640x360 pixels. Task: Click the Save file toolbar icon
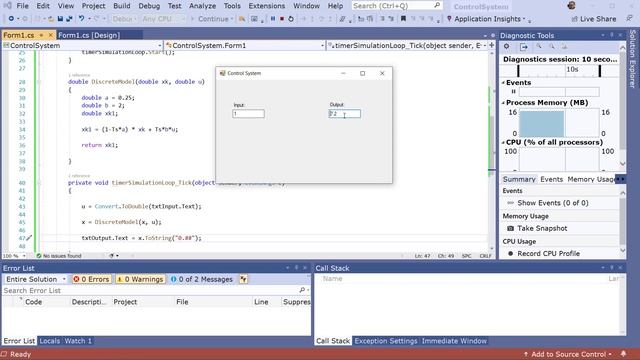click(60, 19)
